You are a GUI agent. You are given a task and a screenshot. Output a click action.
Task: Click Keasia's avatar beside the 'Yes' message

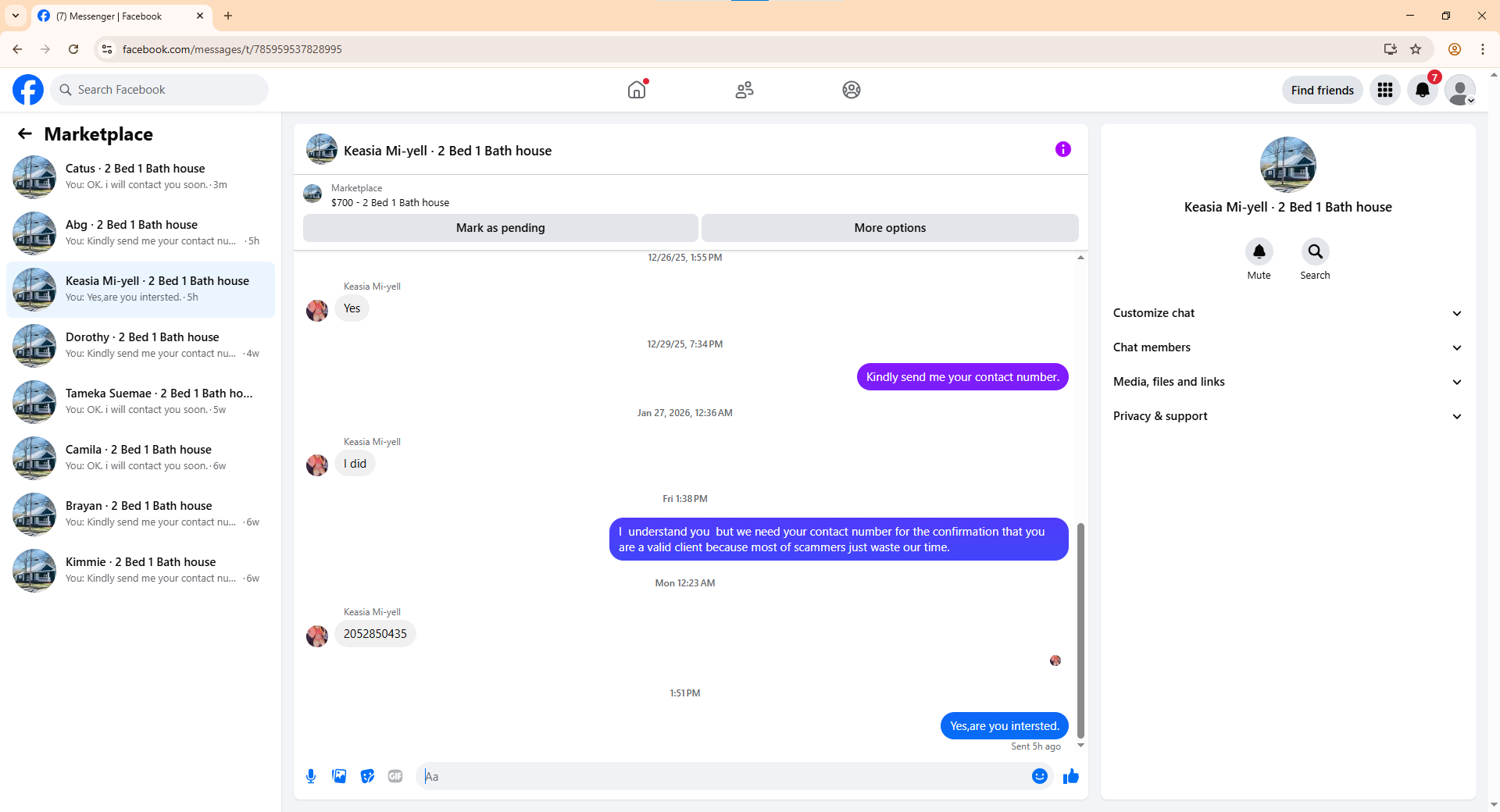(x=317, y=310)
